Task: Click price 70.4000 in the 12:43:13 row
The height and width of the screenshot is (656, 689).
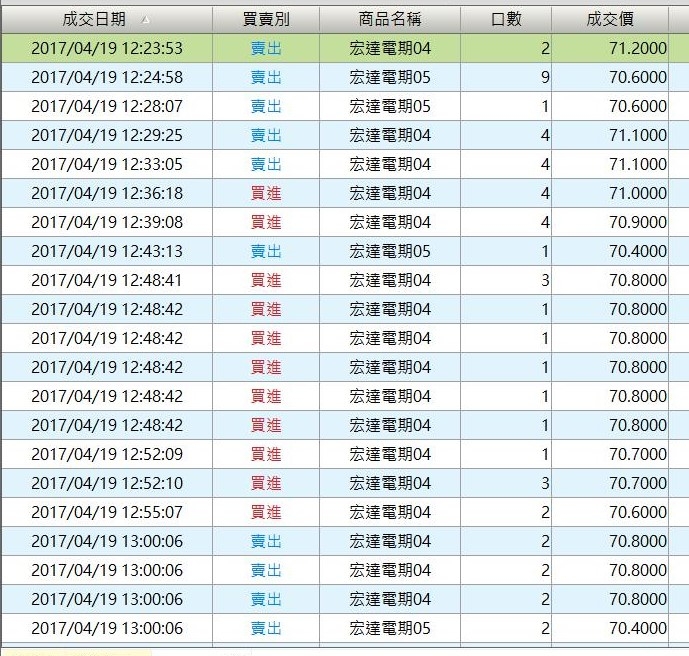Action: click(x=638, y=251)
